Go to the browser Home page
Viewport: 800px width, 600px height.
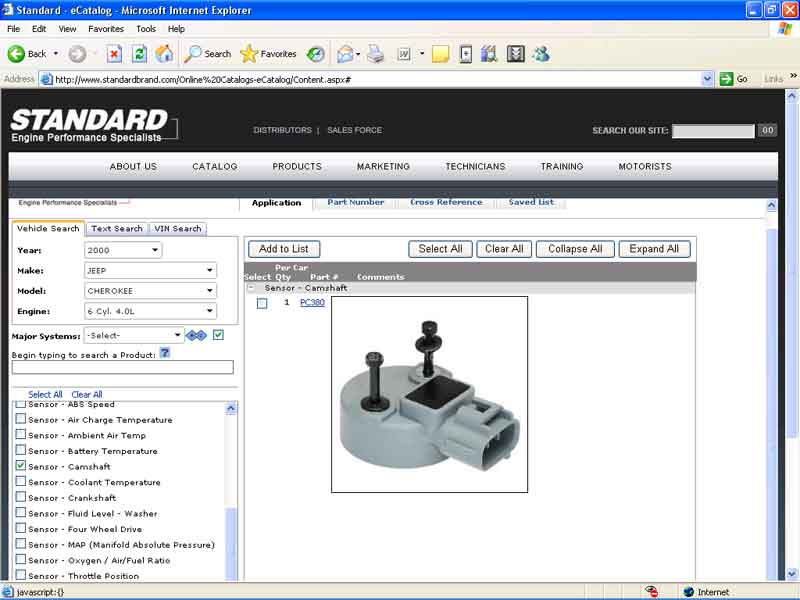pyautogui.click(x=164, y=54)
